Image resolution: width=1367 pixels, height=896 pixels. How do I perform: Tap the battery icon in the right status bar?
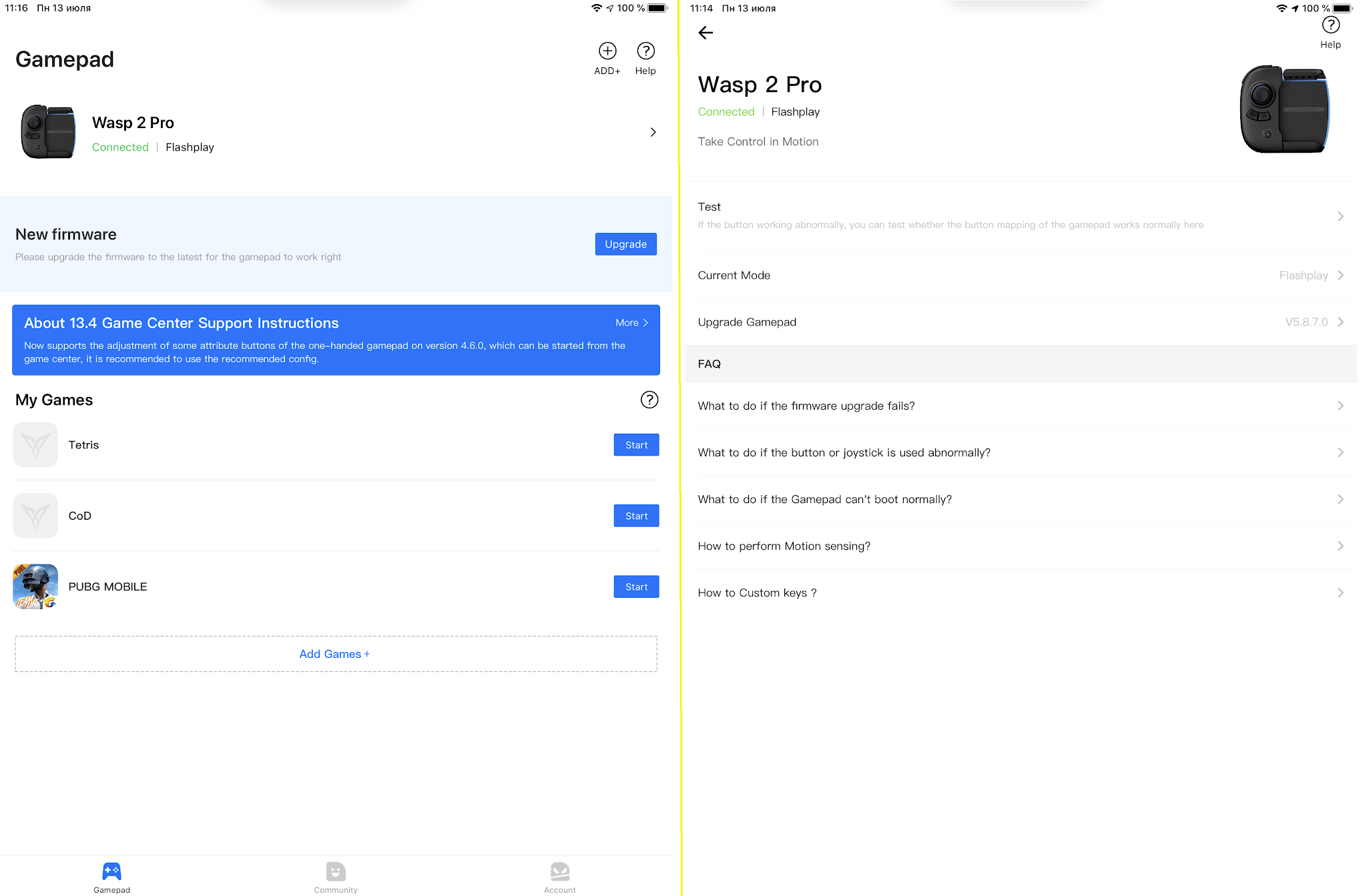click(x=1343, y=8)
